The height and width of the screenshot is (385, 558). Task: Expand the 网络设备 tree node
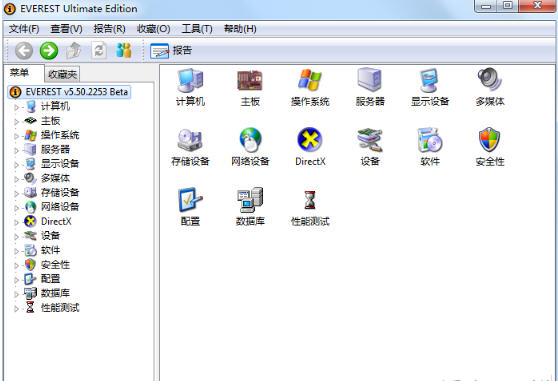pos(16,207)
